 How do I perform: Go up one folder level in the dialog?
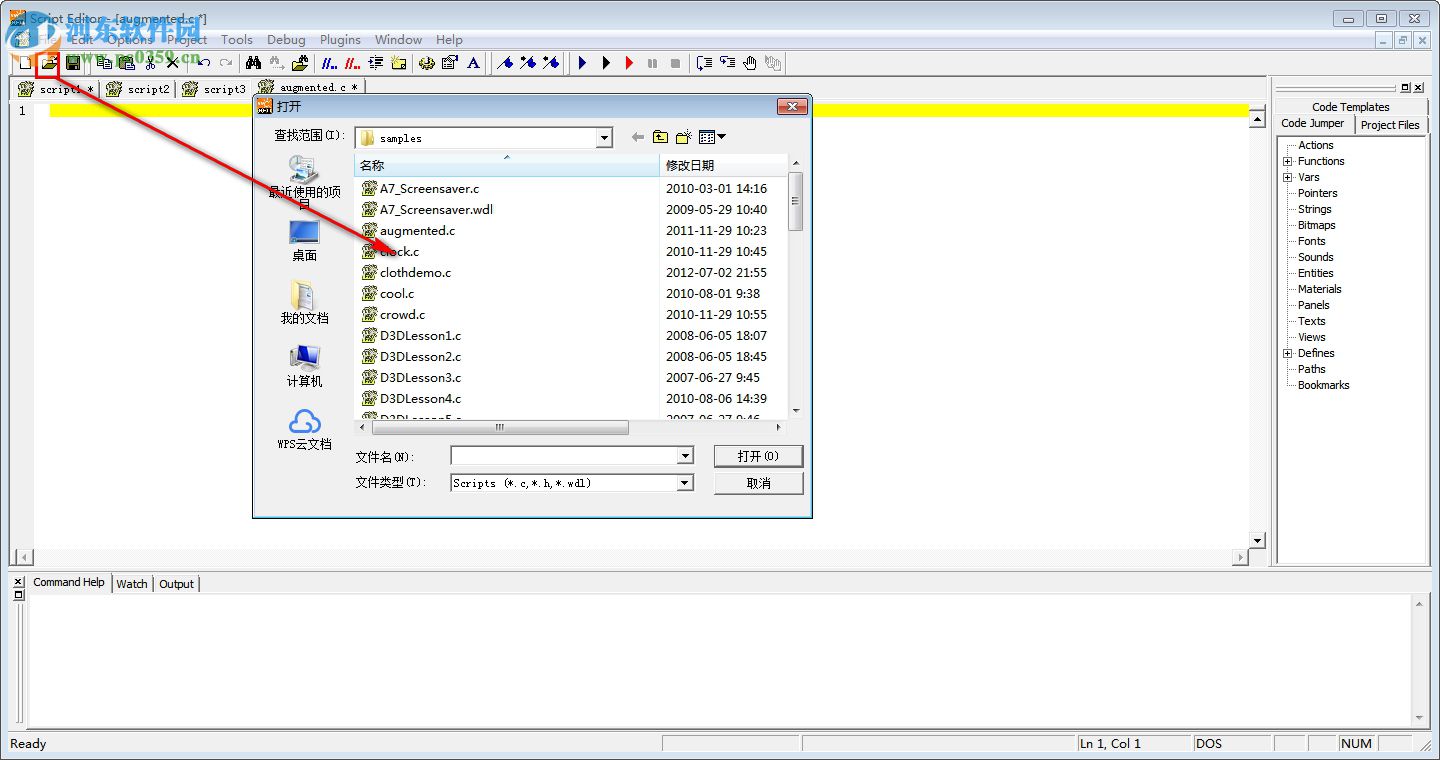[660, 137]
